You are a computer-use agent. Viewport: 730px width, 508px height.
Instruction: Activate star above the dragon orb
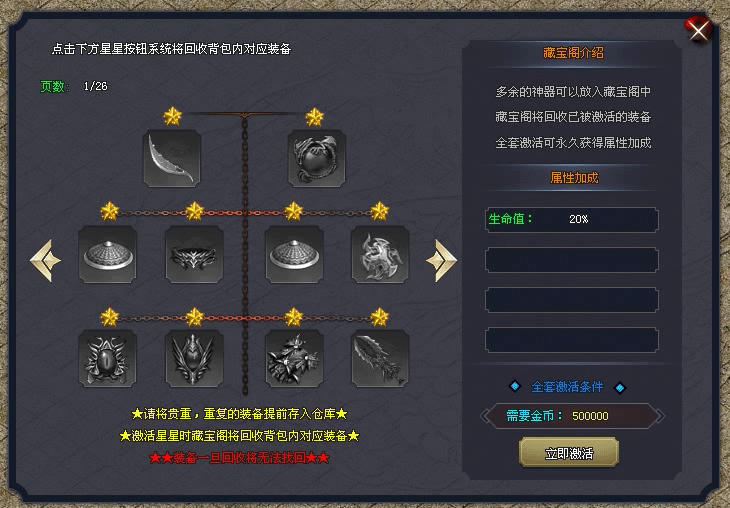click(x=314, y=117)
